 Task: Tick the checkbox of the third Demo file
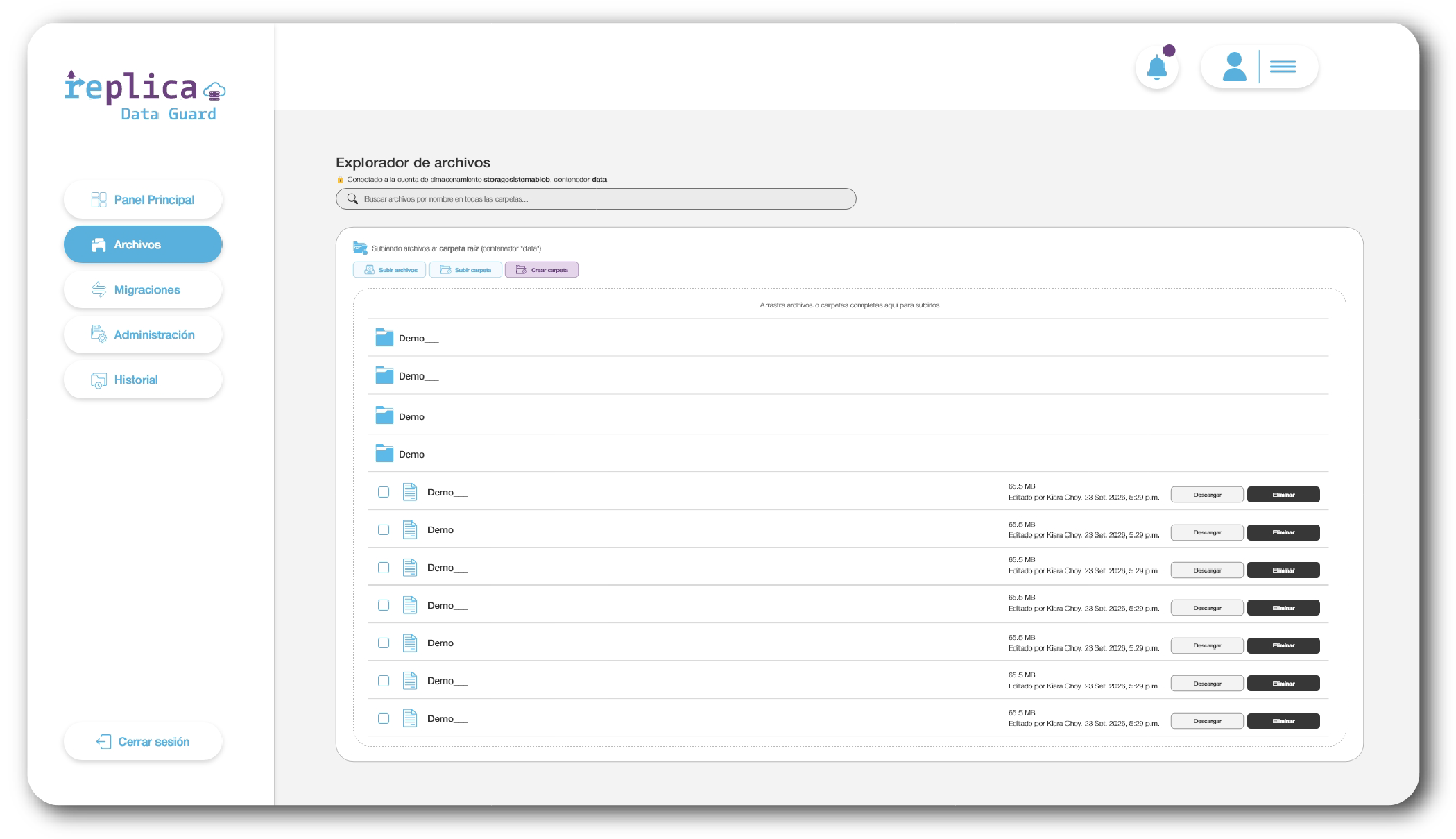[x=384, y=568]
